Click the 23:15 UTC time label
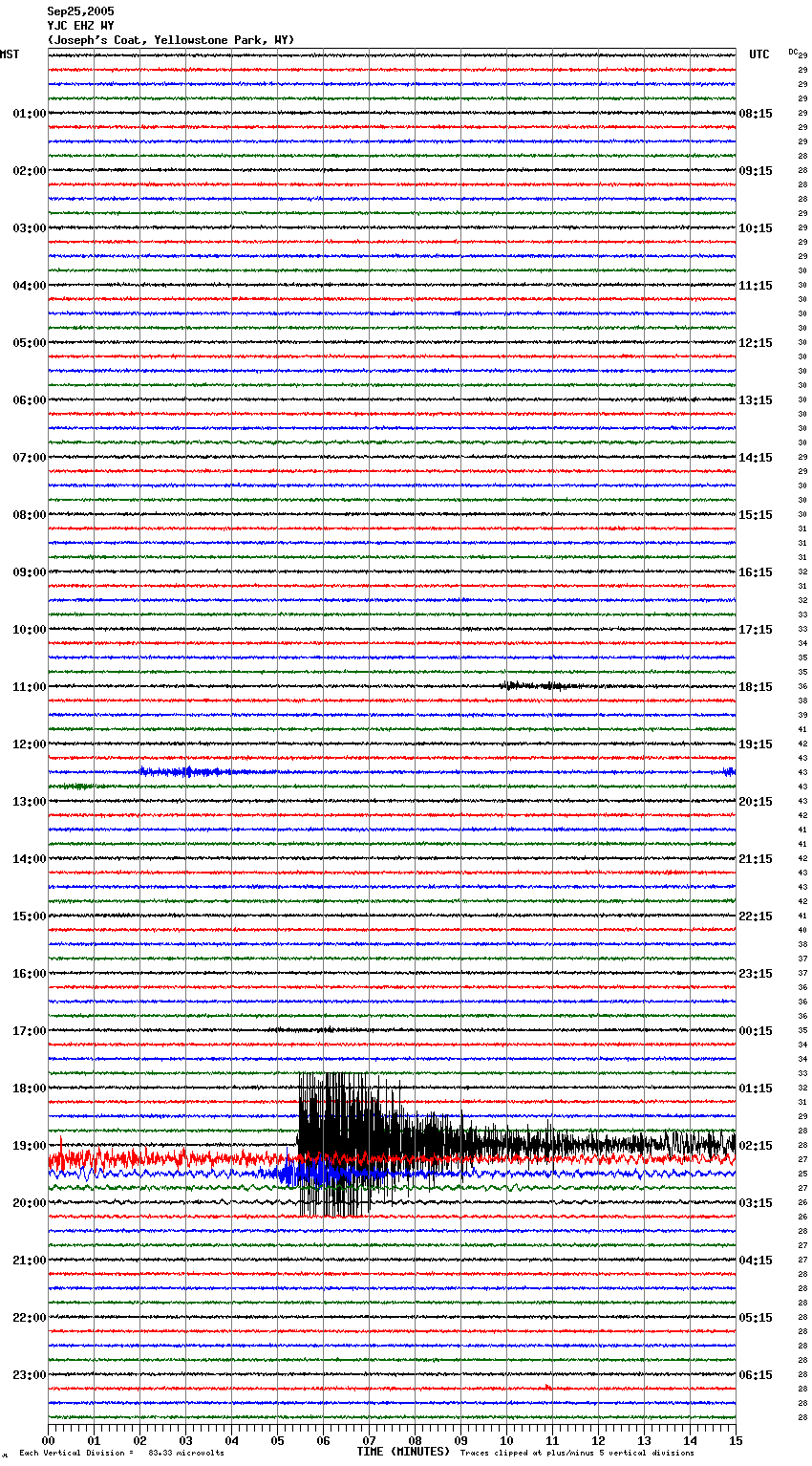The width and height of the screenshot is (812, 1466). (x=756, y=974)
